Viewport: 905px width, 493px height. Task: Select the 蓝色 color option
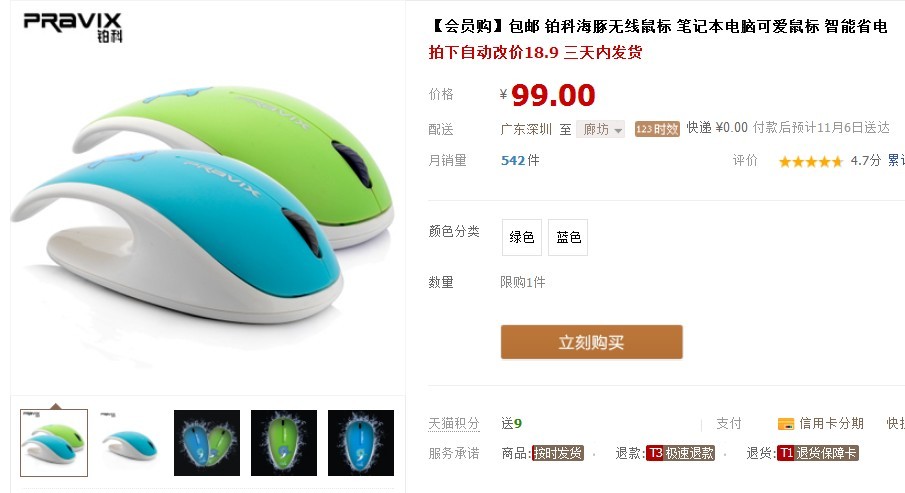coord(568,237)
